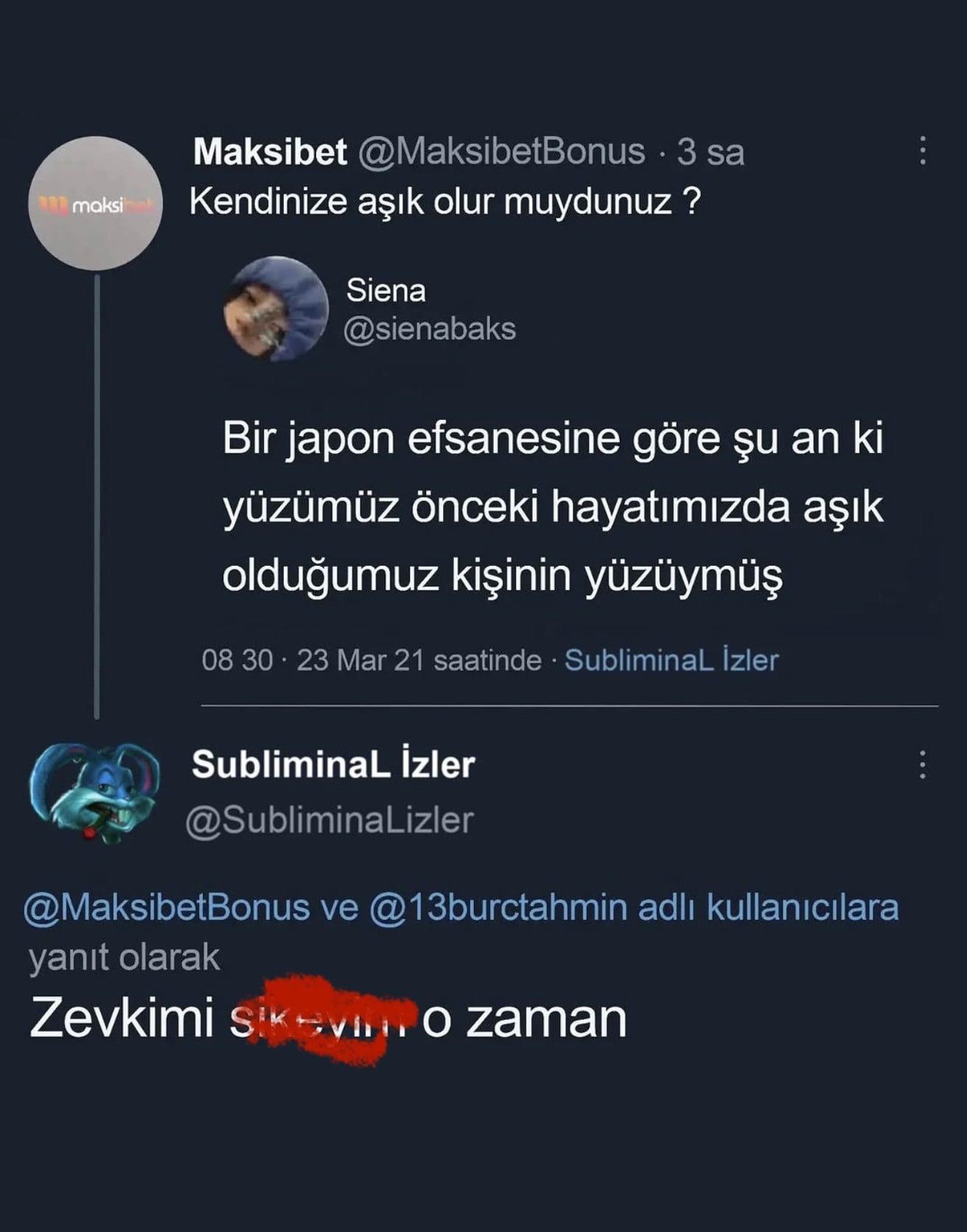Click the @SubliminaLizler handle
This screenshot has height=1232, width=967.
point(329,820)
